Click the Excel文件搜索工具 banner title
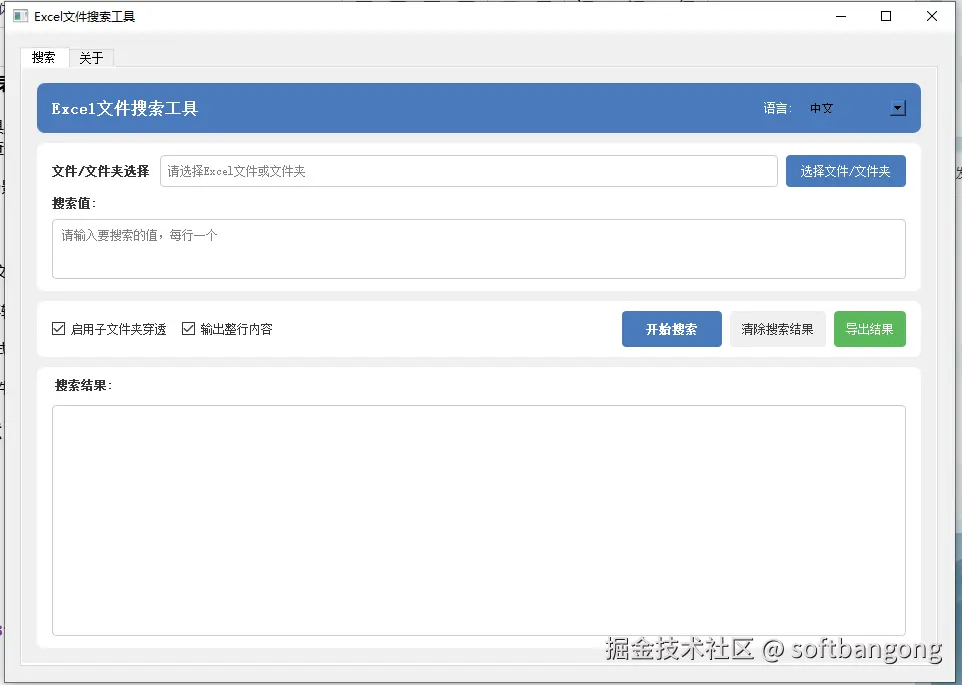 coord(125,109)
